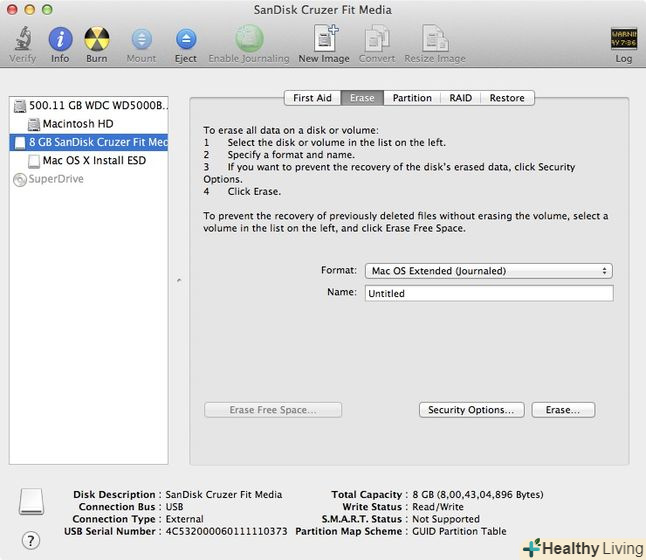The height and width of the screenshot is (560, 646).
Task: Open the Restore tab
Action: pos(507,98)
